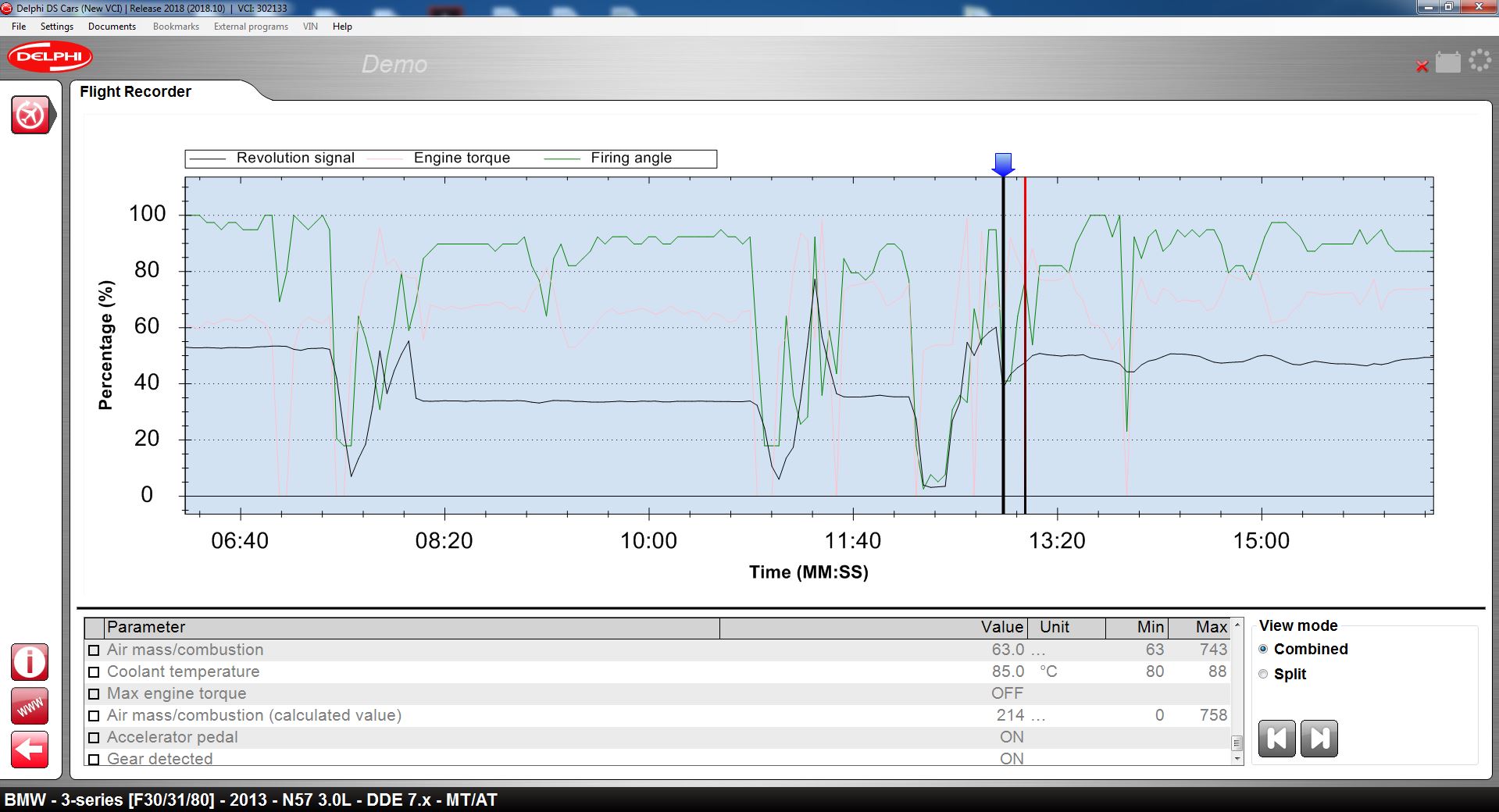This screenshot has width=1499, height=812.
Task: Open the Settings menu
Action: [56, 27]
